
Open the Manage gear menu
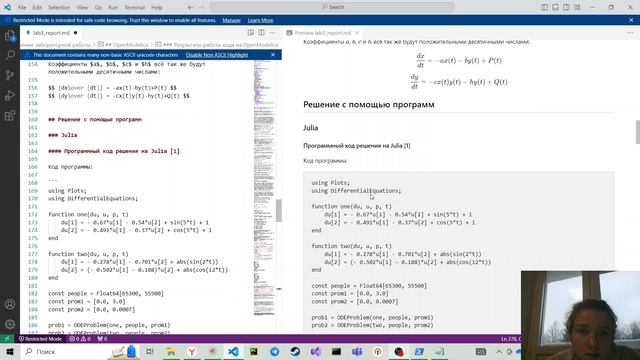(x=10, y=324)
